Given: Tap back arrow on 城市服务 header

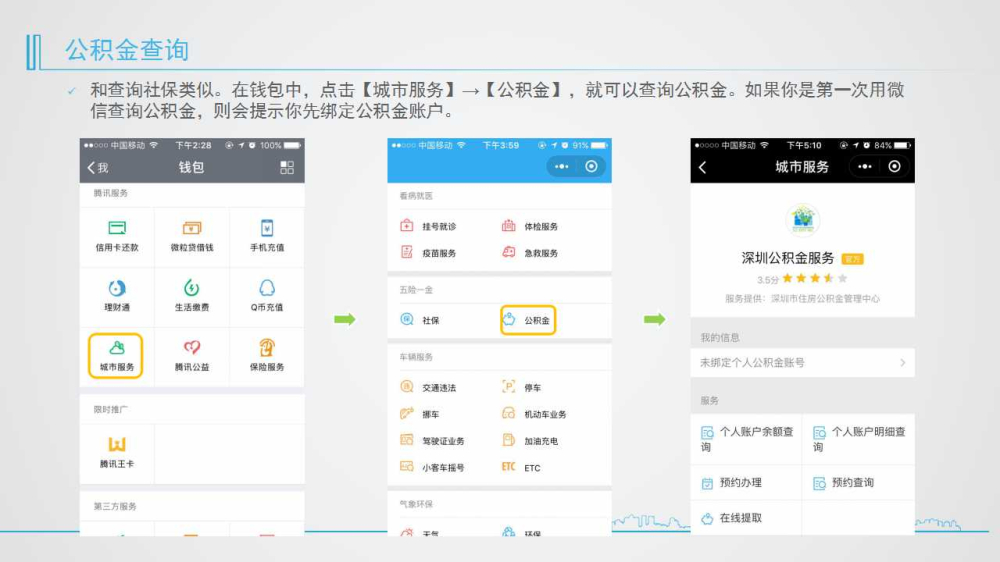Looking at the screenshot, I should [702, 167].
